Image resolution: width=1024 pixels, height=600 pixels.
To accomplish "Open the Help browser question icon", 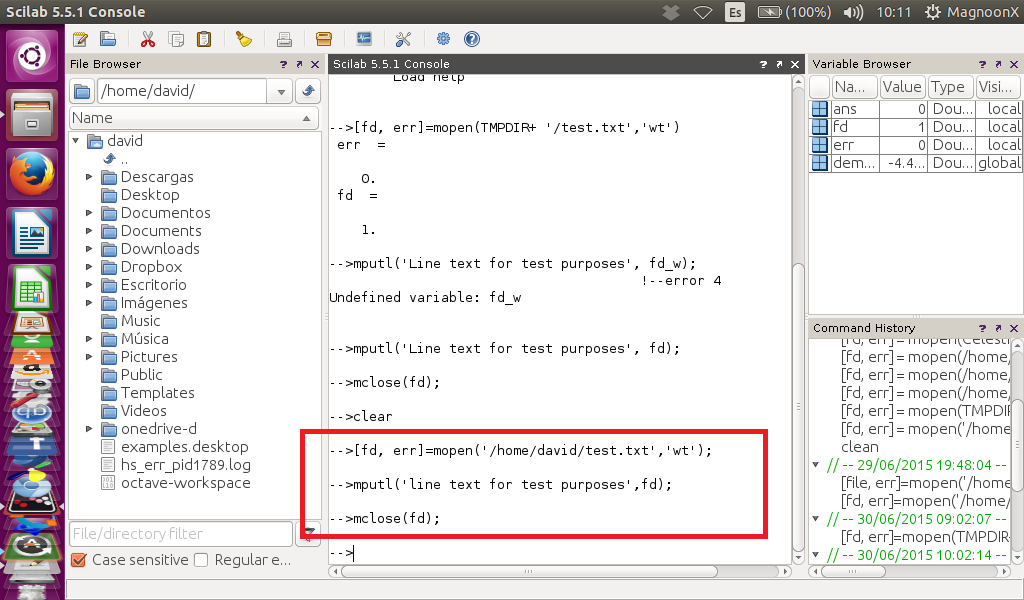I will click(x=472, y=39).
